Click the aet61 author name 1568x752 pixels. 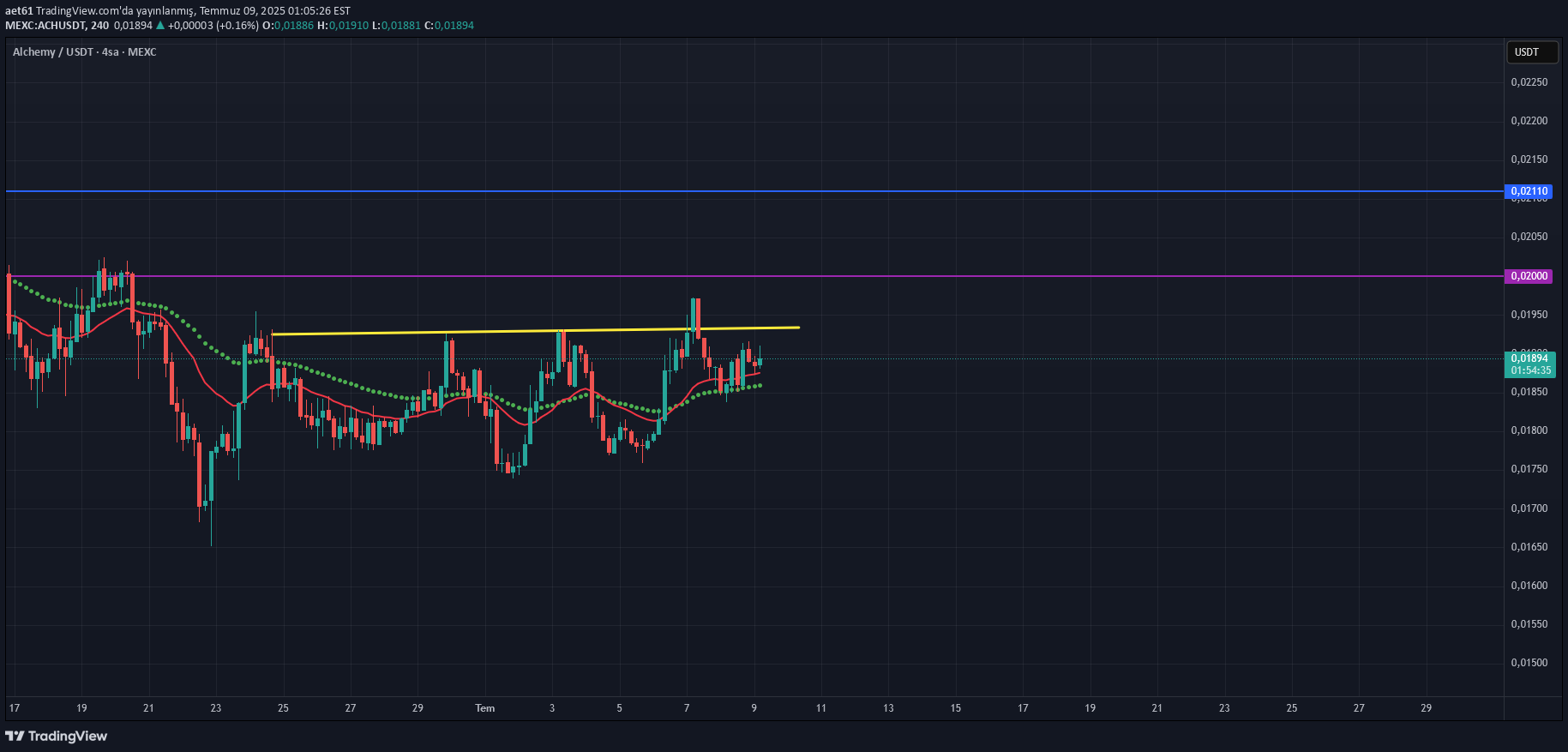click(19, 11)
